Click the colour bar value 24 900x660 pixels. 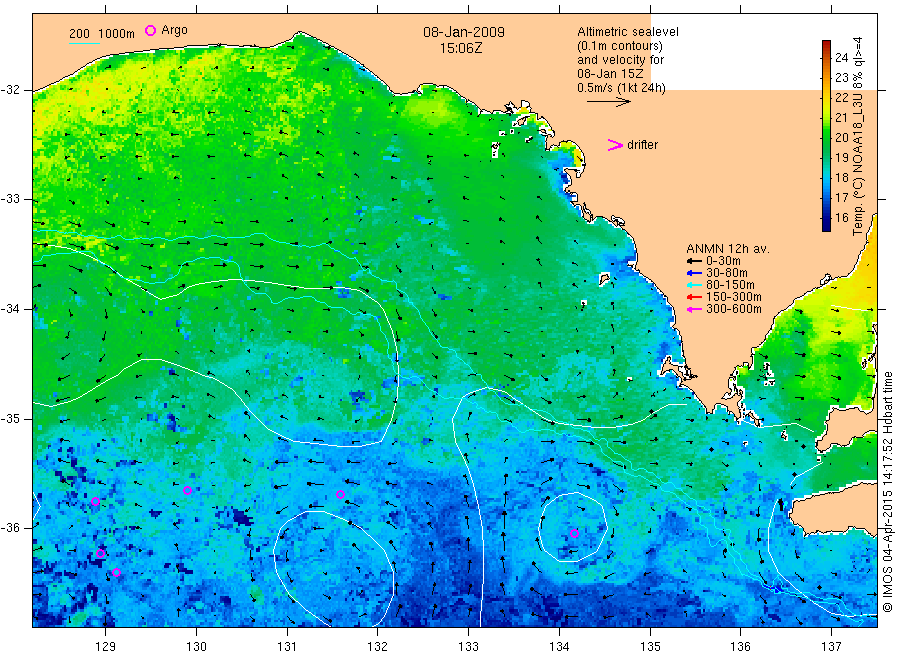point(841,57)
